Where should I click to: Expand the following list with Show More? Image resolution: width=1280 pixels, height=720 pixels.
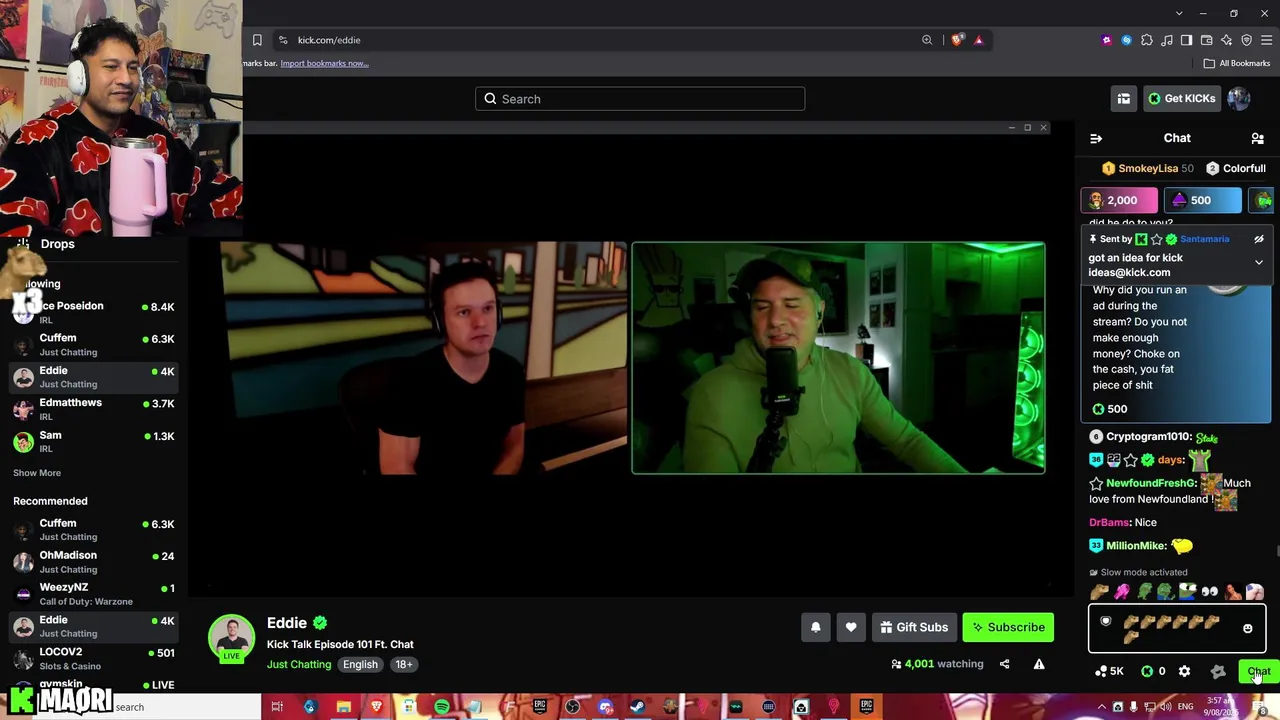click(x=37, y=473)
